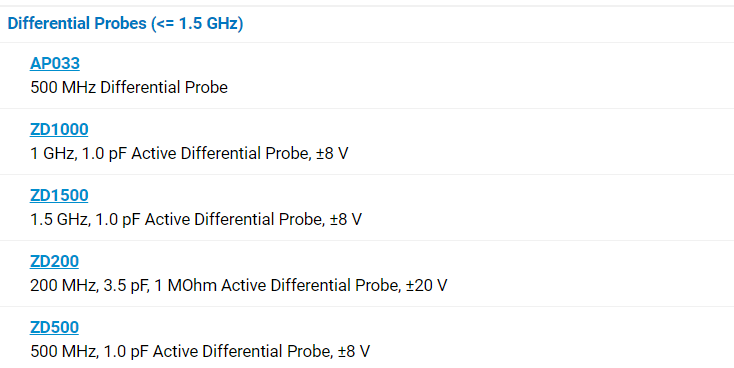Collapse the Differential Probes section heading
Viewport: 734px width, 368px height.
[x=125, y=23]
